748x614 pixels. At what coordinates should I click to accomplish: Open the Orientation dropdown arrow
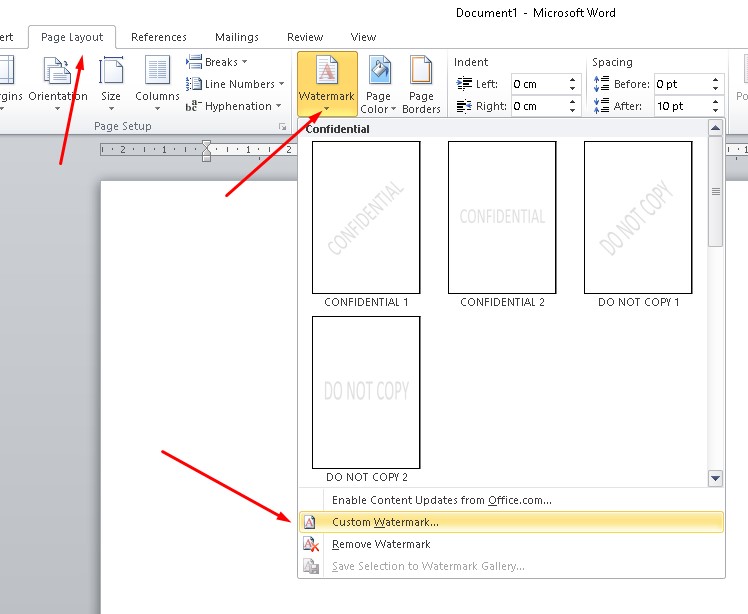click(57, 109)
